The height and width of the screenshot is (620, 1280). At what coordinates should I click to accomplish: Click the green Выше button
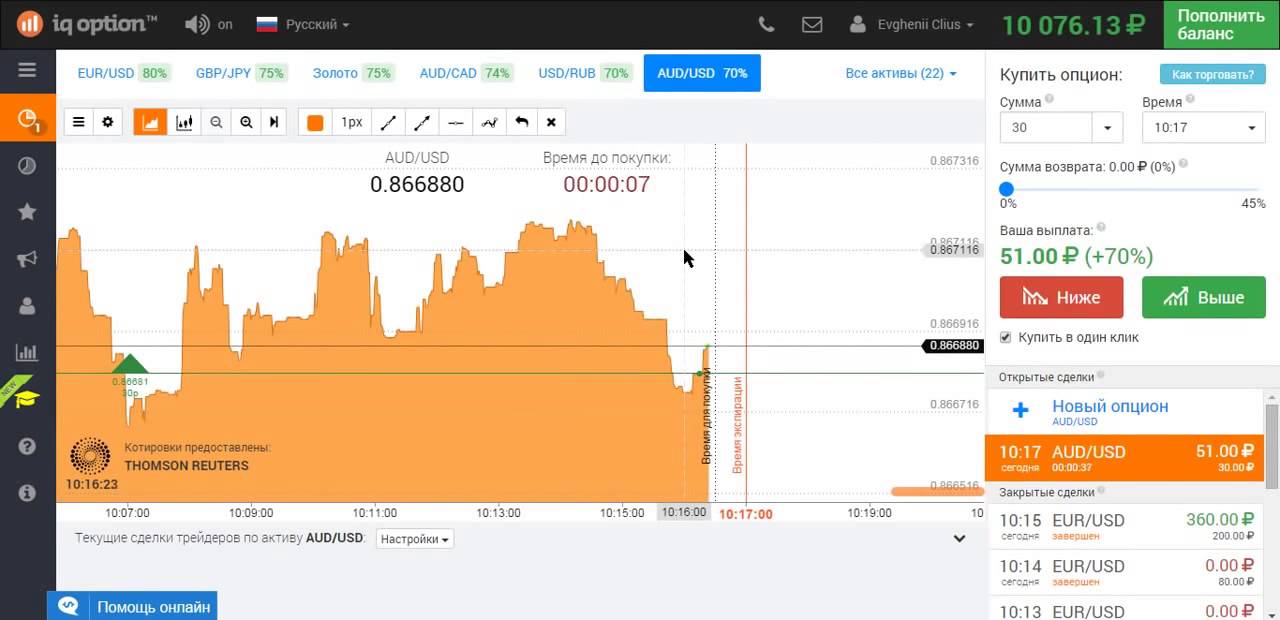click(x=1203, y=297)
